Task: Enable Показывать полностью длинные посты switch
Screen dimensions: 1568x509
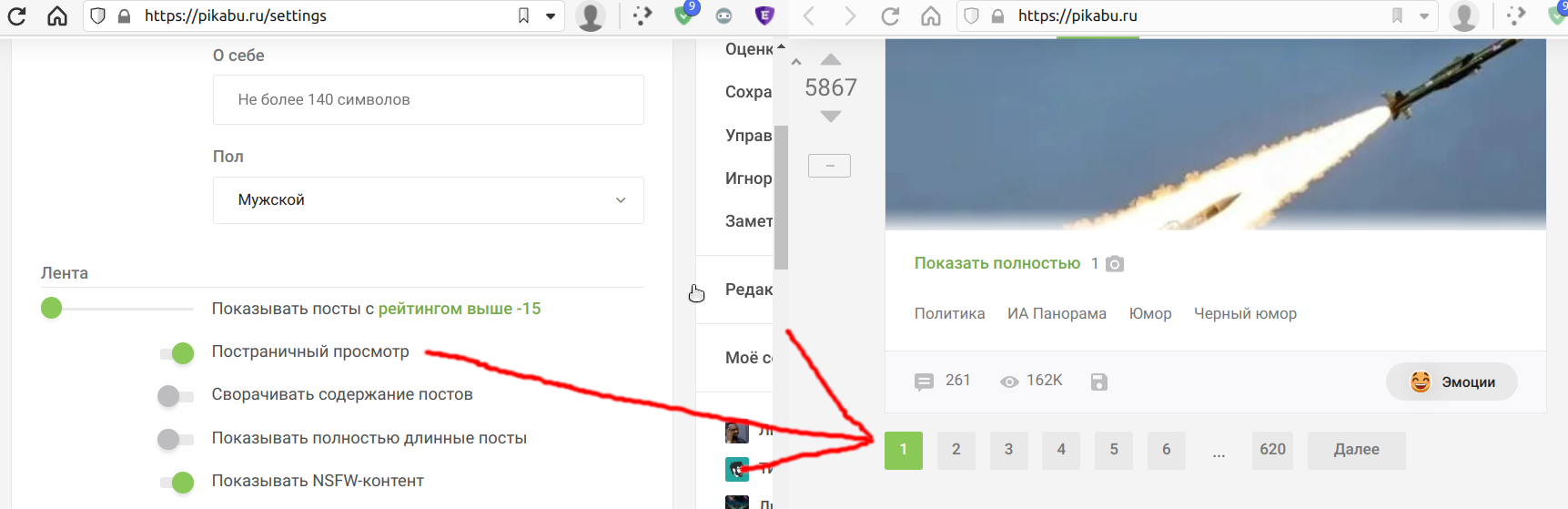Action: tap(176, 440)
